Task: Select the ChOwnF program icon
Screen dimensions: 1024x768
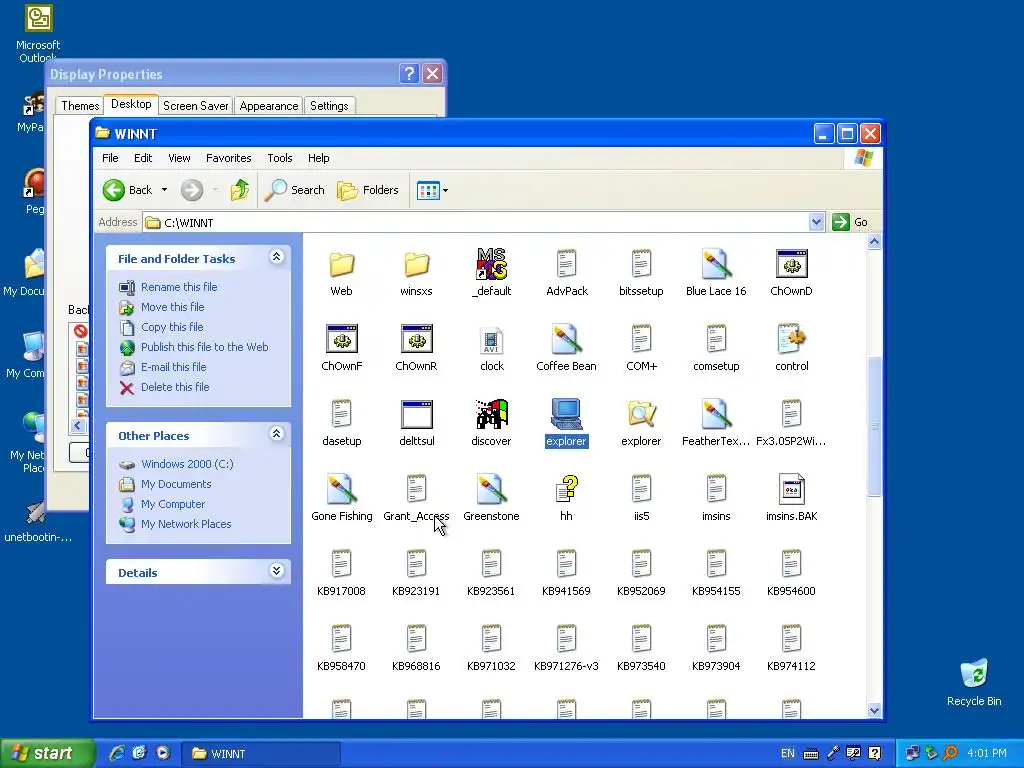Action: [x=342, y=339]
